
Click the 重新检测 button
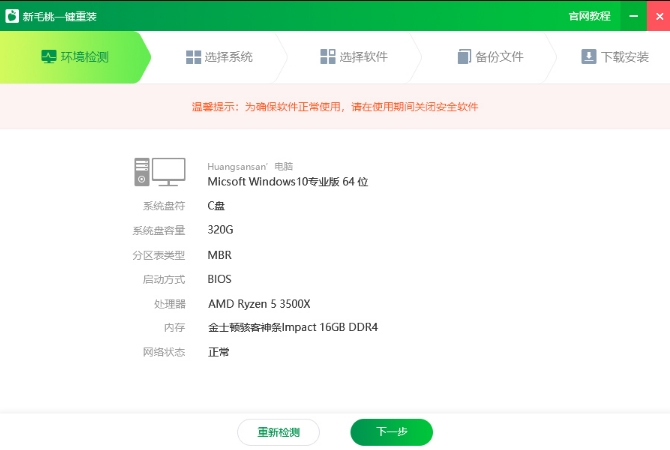(279, 432)
